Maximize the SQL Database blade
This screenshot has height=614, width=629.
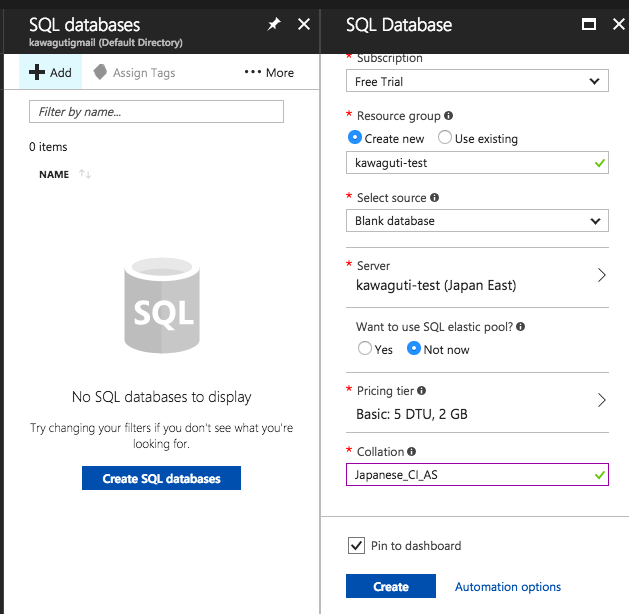pyautogui.click(x=589, y=25)
